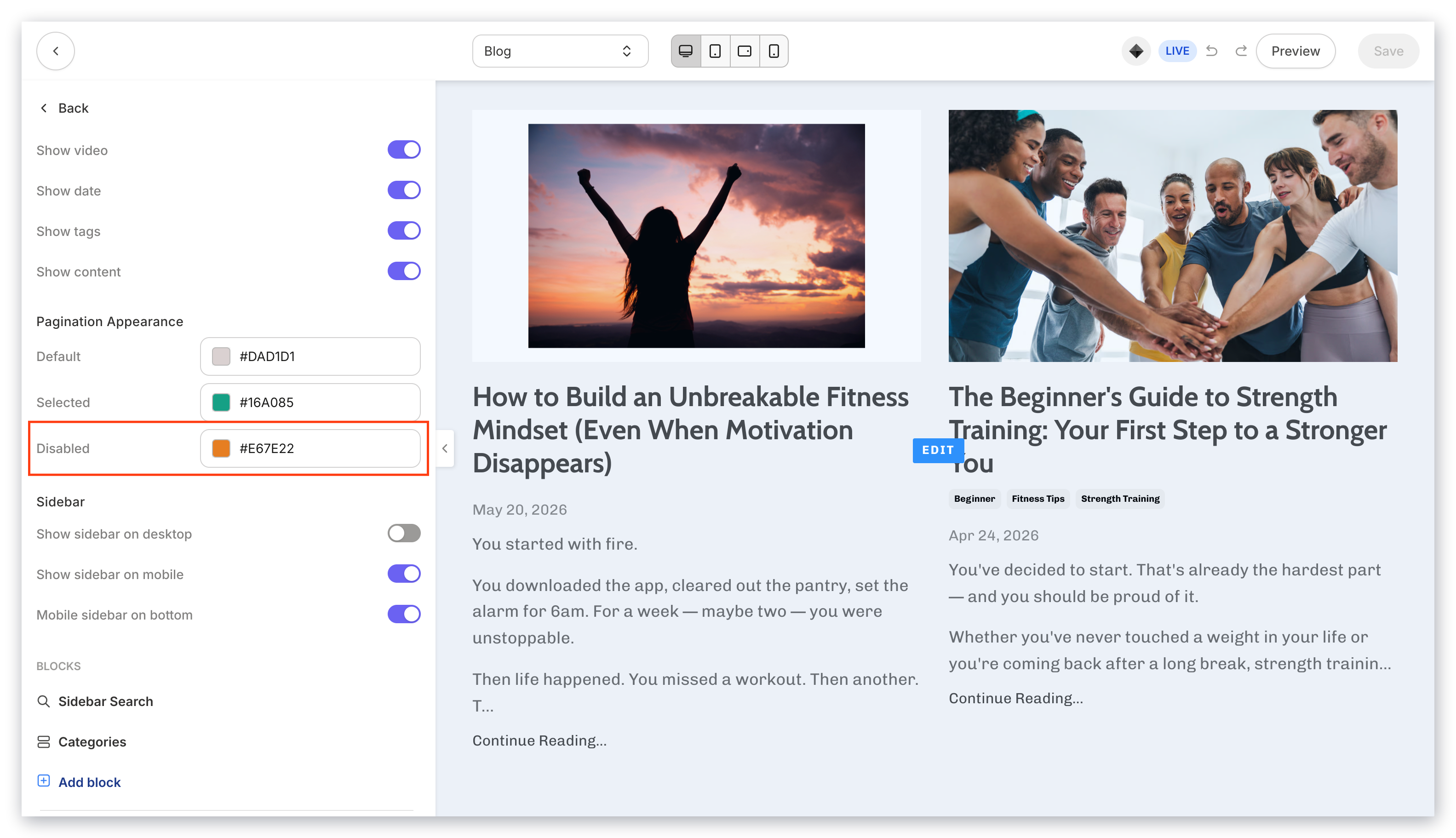The width and height of the screenshot is (1456, 838).
Task: Click the Save button
Action: click(x=1388, y=51)
